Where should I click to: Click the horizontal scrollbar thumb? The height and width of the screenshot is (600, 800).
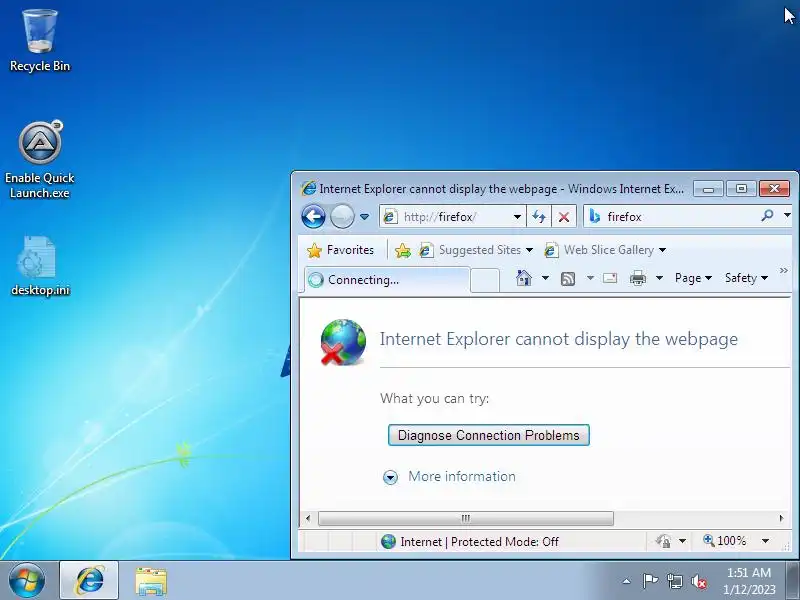466,518
